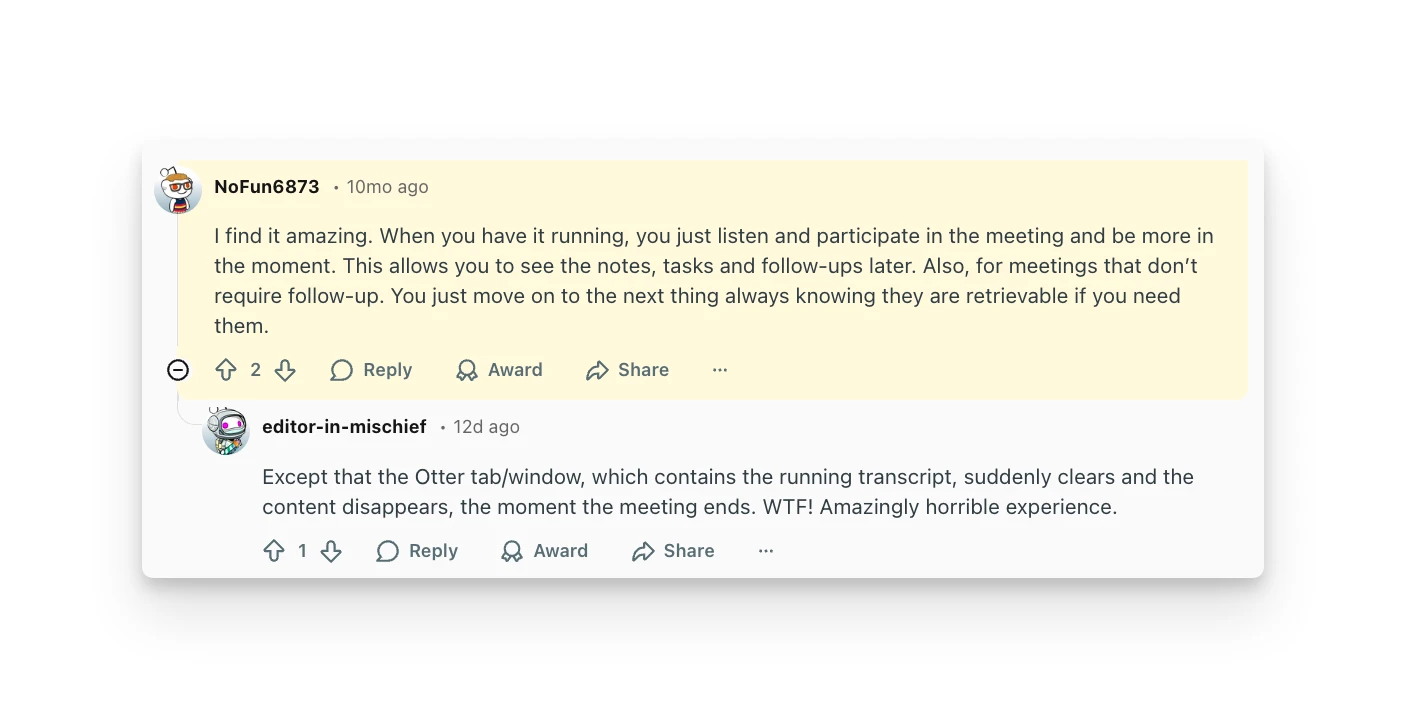Visit the NoFun6873 username profile link

(x=267, y=187)
